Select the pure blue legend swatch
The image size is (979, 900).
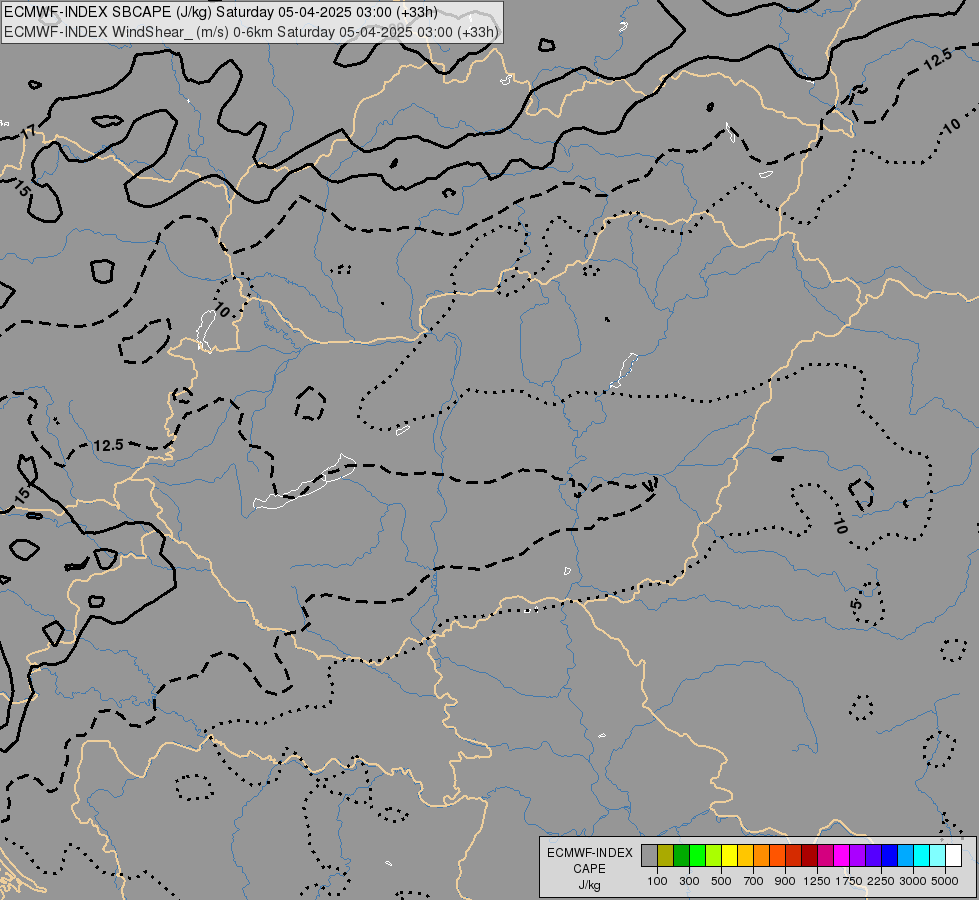[889, 856]
